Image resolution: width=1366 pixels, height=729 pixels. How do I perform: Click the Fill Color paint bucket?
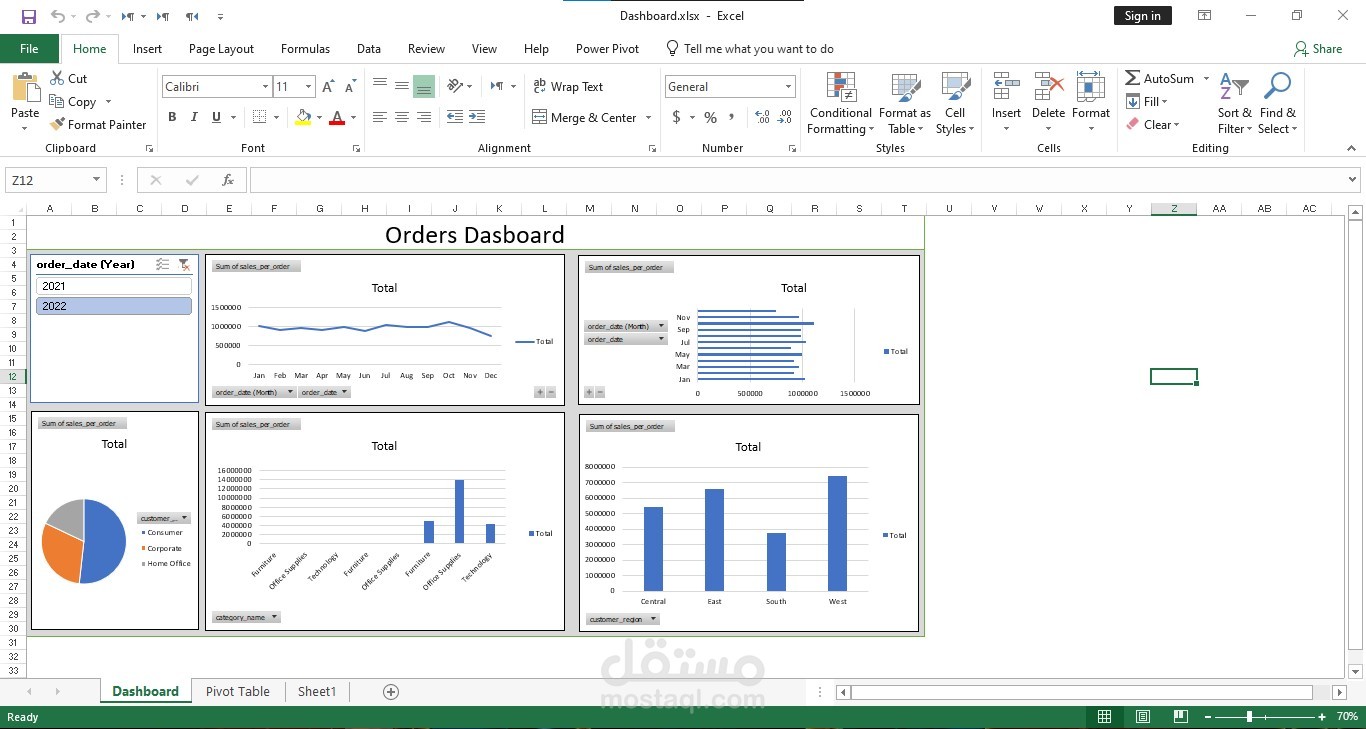303,117
